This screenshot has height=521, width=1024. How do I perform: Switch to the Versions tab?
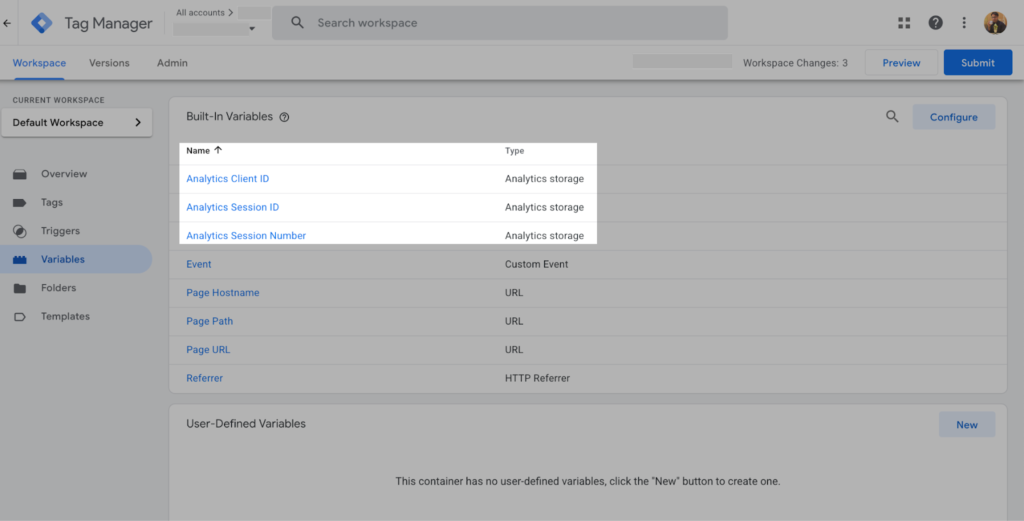(109, 63)
